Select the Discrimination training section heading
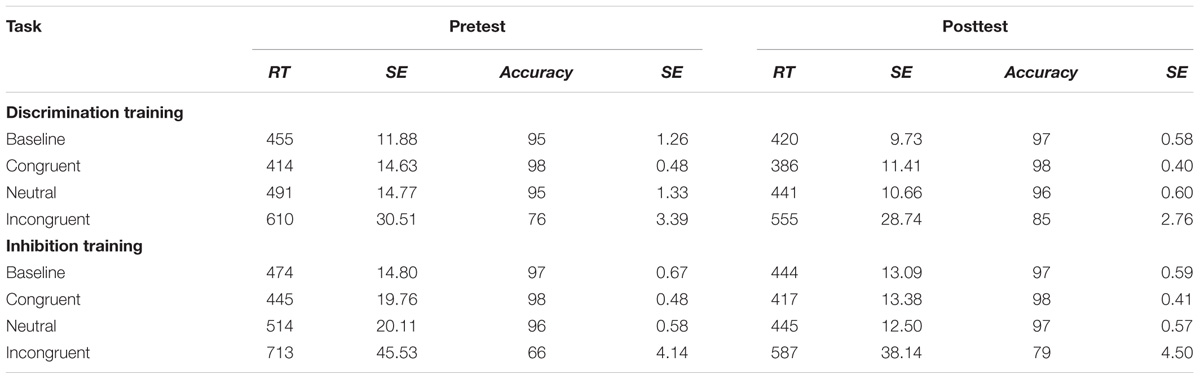The width and height of the screenshot is (1200, 379). point(94,113)
